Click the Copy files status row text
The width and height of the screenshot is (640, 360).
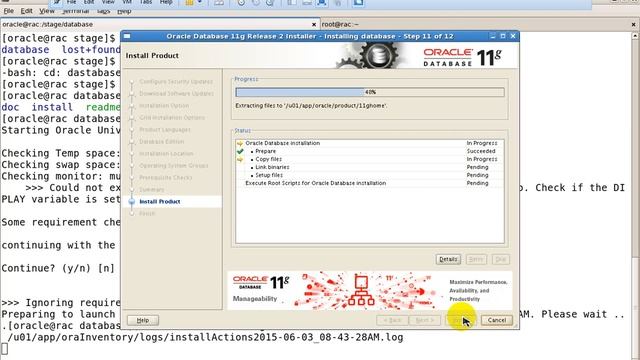point(268,159)
